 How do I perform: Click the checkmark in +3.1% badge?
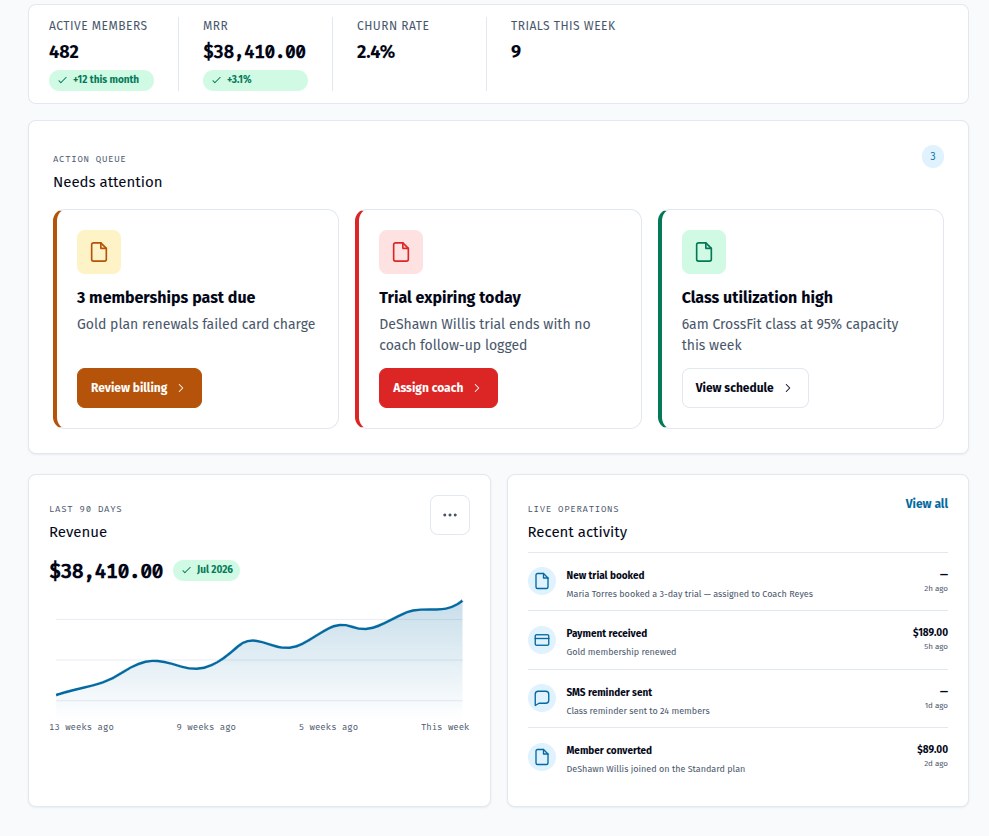pyautogui.click(x=216, y=80)
